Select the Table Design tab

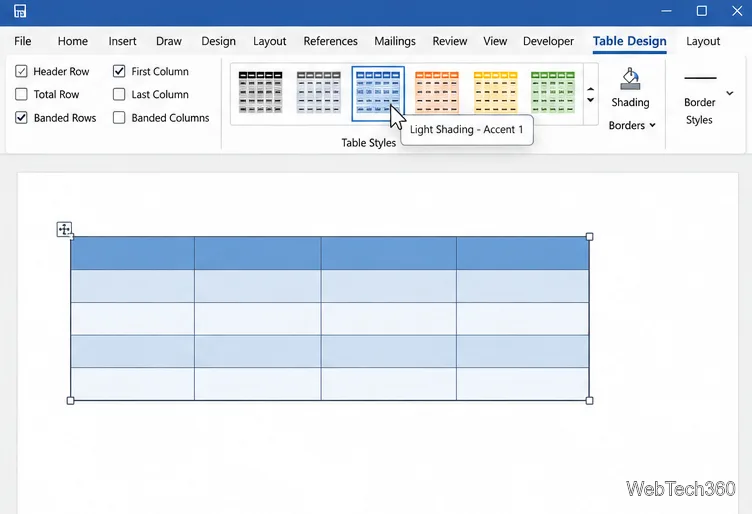(x=629, y=41)
